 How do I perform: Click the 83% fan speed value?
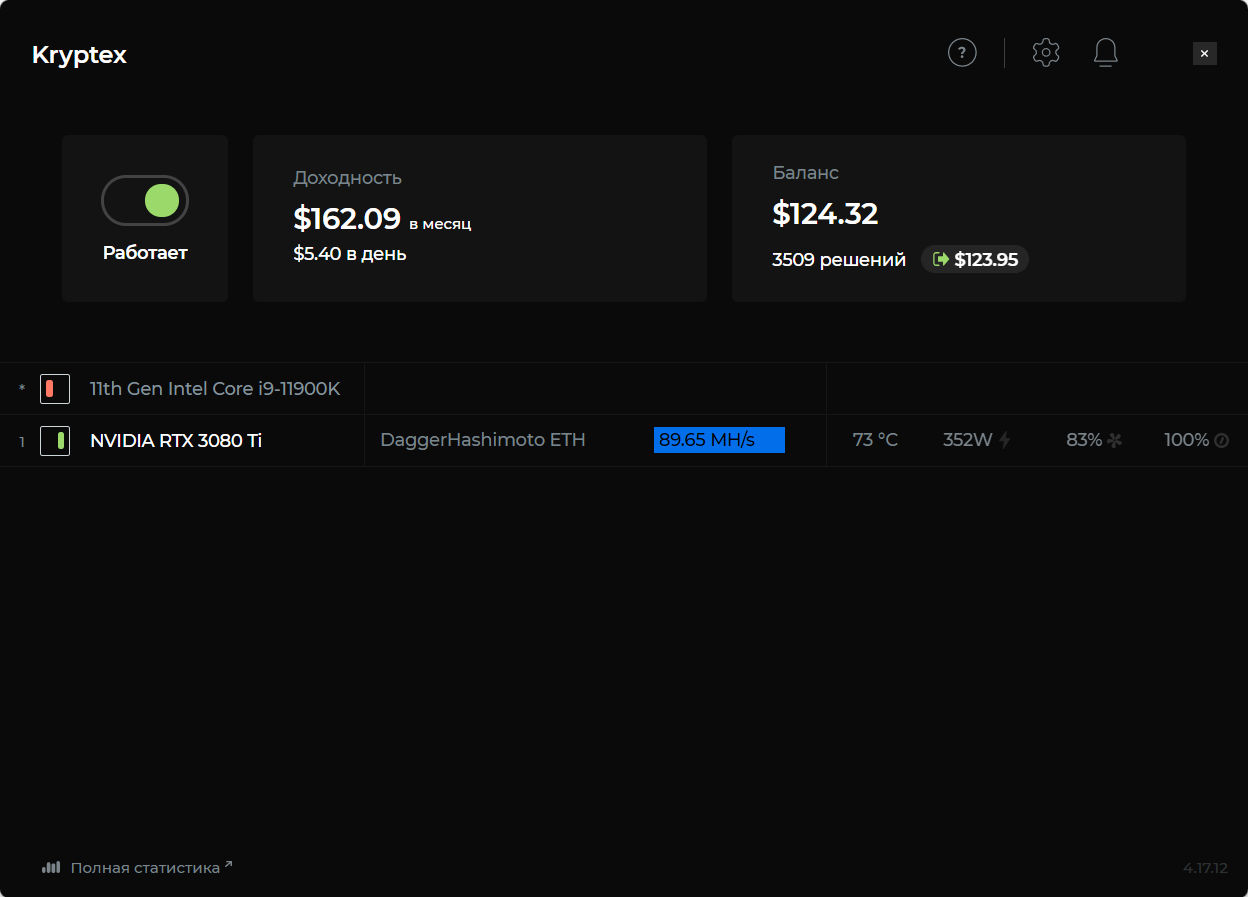[x=1084, y=440]
